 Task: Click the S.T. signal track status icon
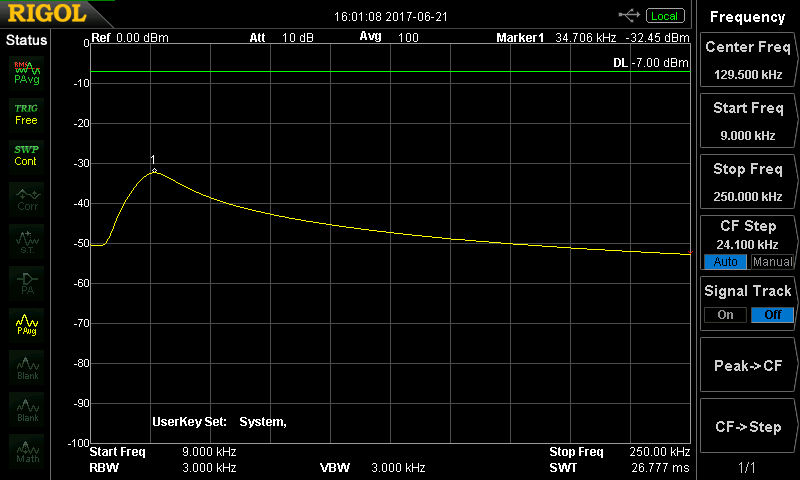[x=27, y=241]
